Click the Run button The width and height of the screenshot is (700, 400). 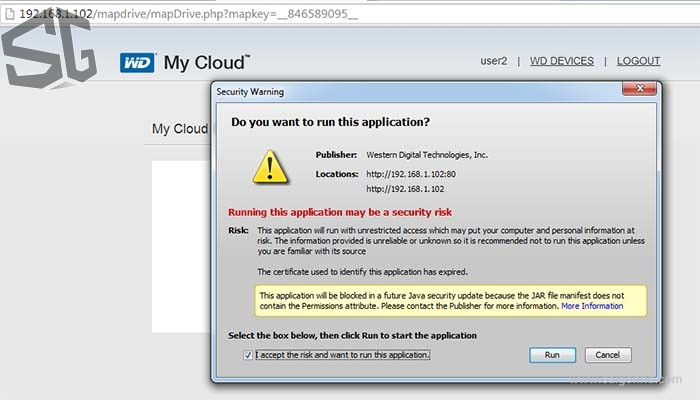[552, 355]
